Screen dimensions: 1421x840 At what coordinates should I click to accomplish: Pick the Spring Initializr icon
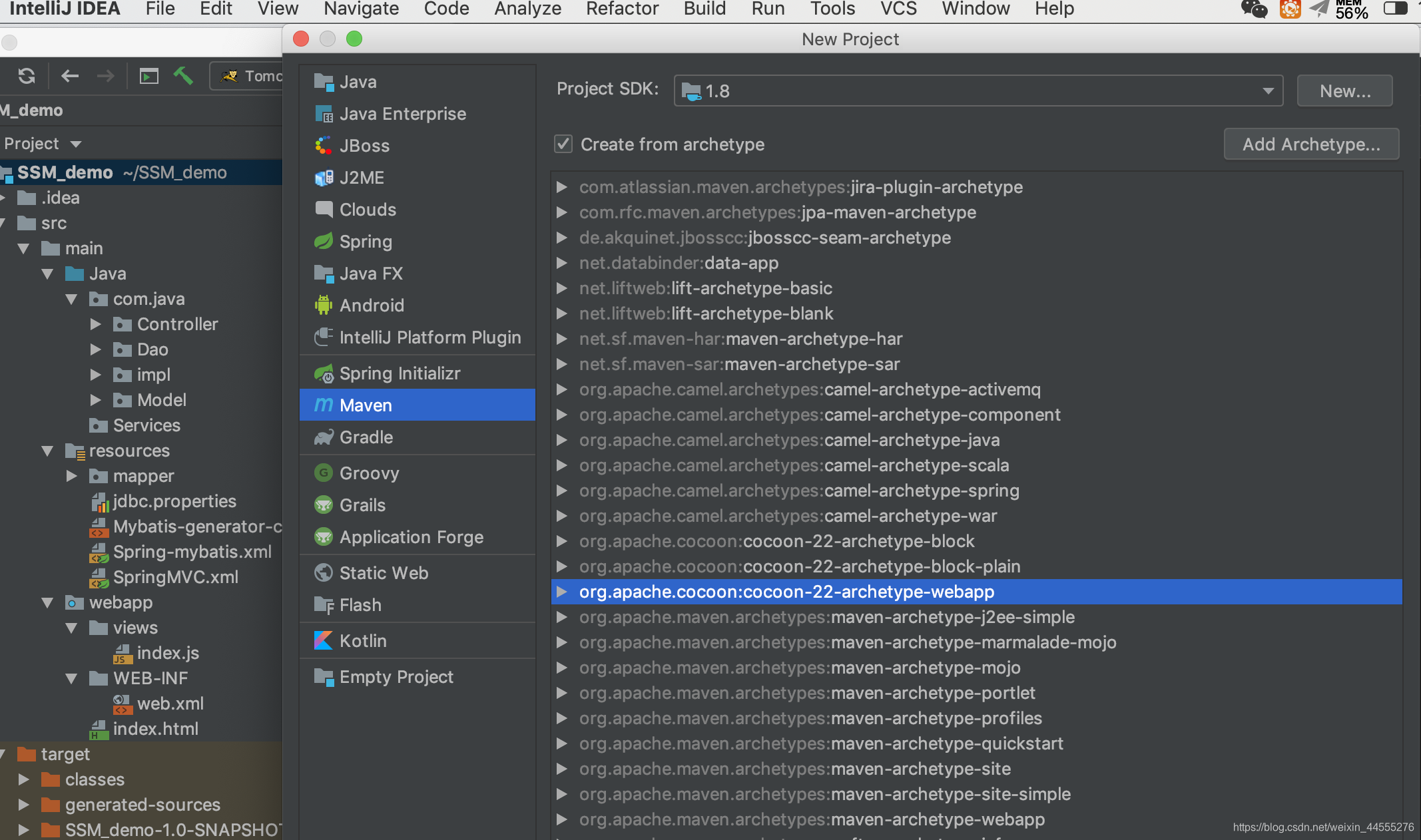pos(324,373)
